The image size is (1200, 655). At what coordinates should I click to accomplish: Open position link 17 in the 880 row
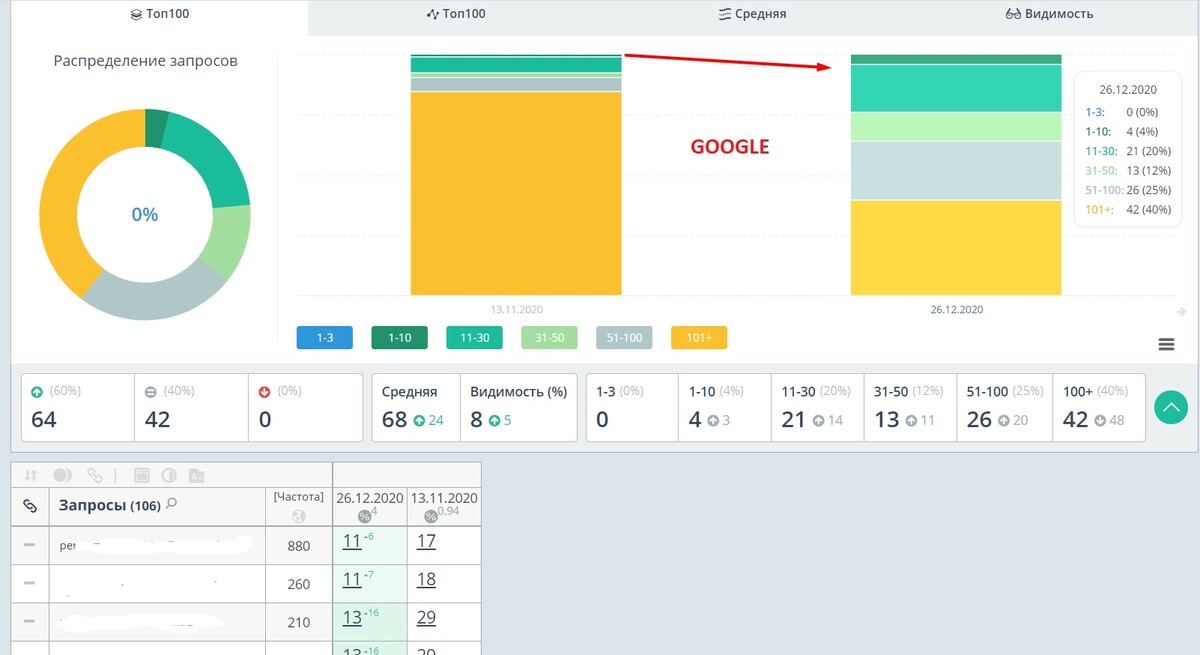coord(426,541)
